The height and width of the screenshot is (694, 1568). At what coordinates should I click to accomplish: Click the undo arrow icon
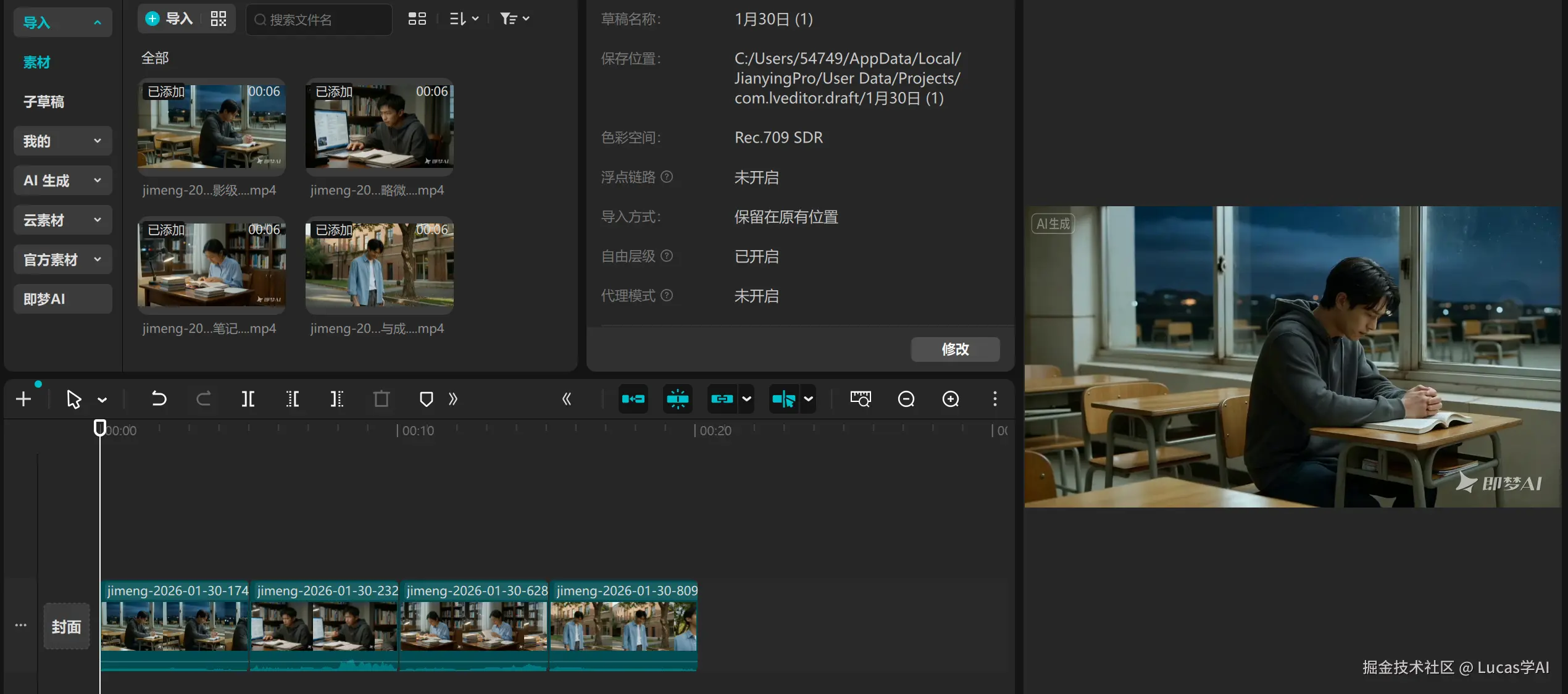point(159,399)
